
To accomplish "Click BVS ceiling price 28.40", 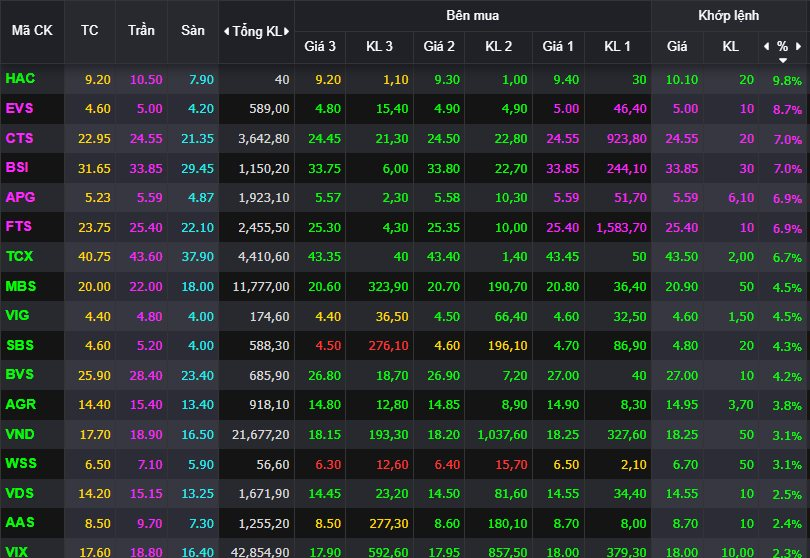I will pos(146,376).
